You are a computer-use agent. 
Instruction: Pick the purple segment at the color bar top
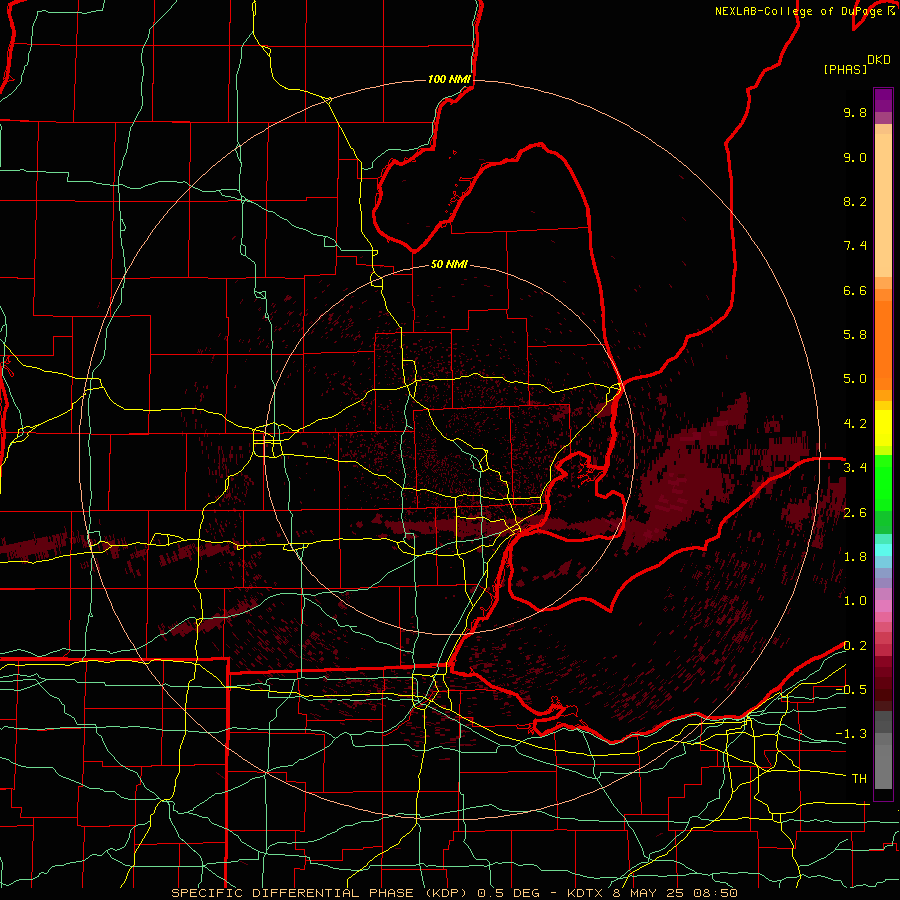click(x=883, y=100)
